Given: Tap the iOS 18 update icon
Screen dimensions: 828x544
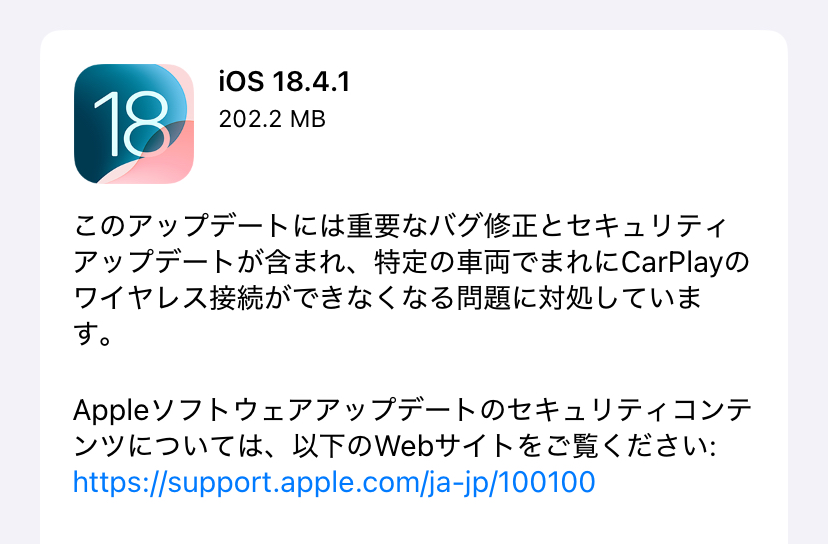Looking at the screenshot, I should (134, 124).
